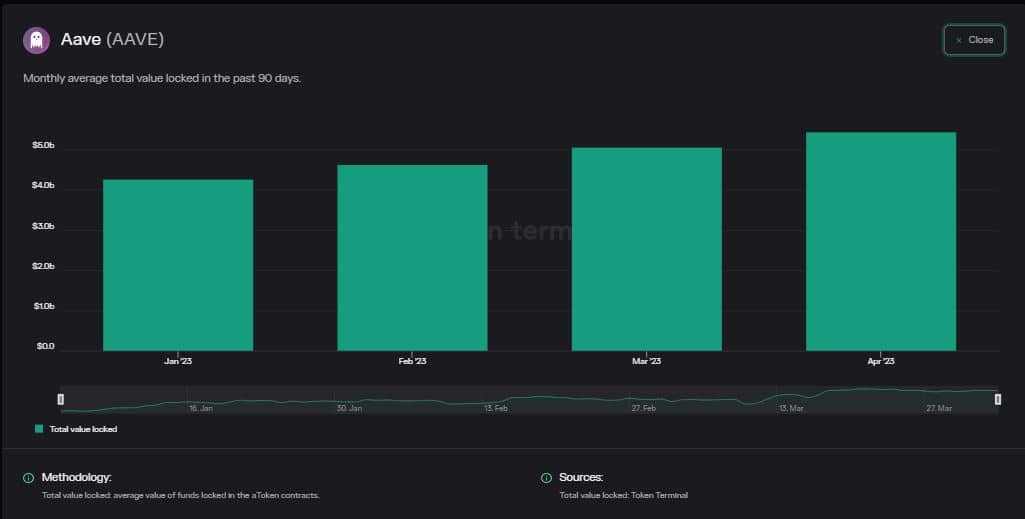1025x519 pixels.
Task: Click the Mar '23 x-axis label
Action: click(x=647, y=361)
